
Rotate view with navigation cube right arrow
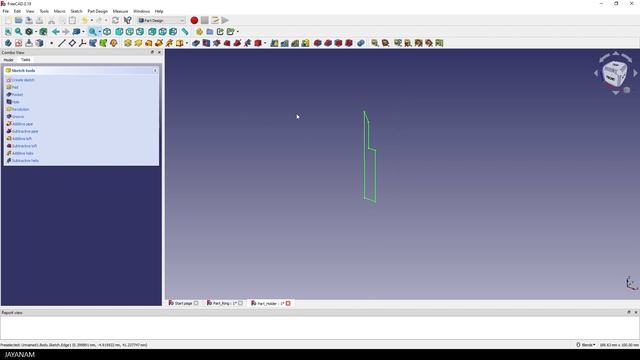(635, 73)
